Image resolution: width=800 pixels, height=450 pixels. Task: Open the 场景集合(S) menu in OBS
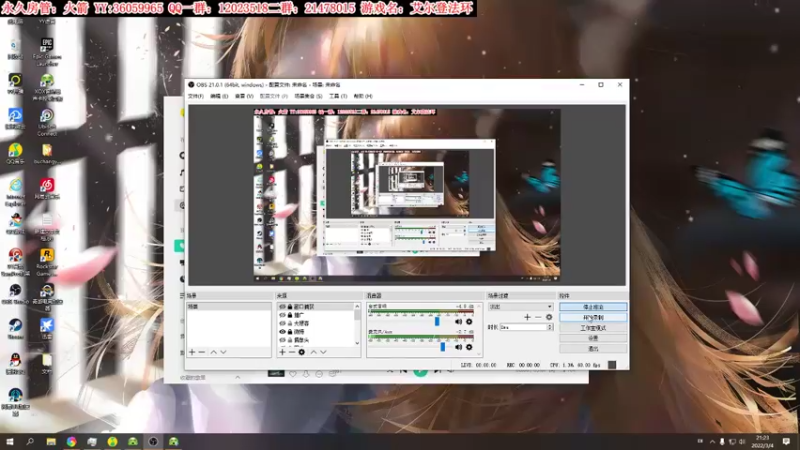(x=308, y=96)
